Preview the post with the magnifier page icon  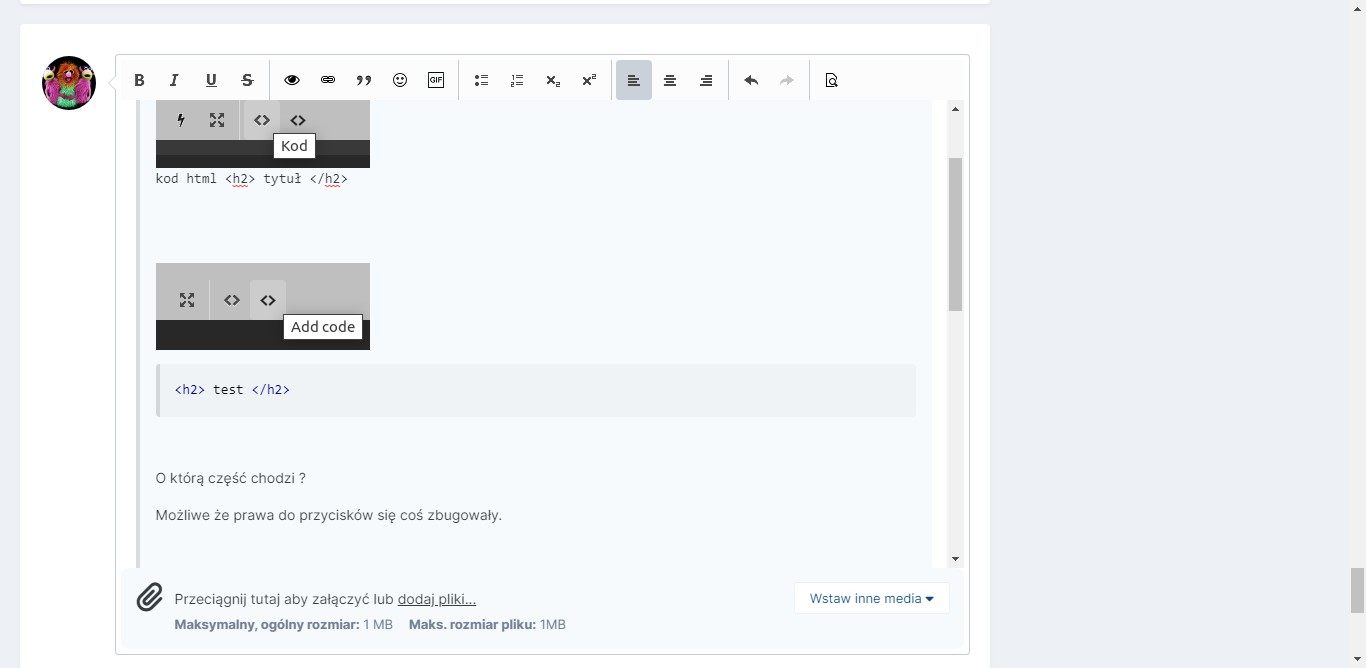(831, 80)
